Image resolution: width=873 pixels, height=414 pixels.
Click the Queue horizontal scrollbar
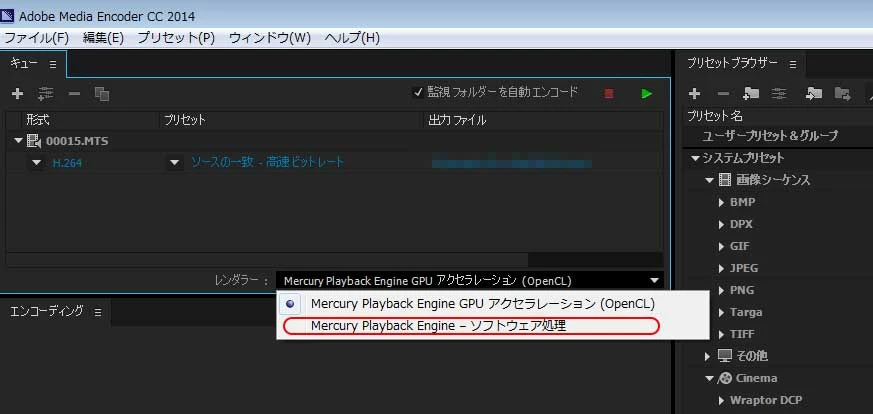267,259
